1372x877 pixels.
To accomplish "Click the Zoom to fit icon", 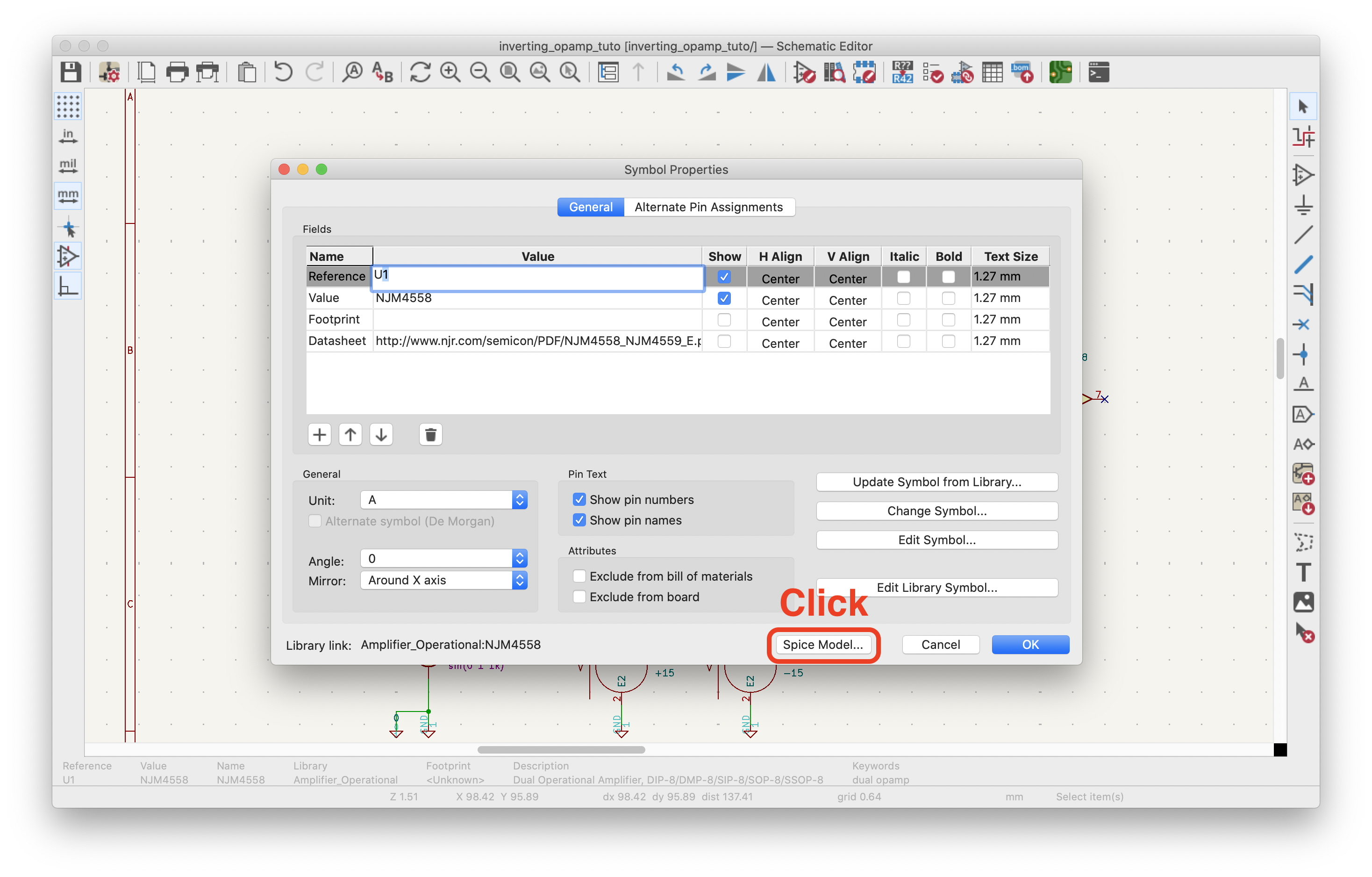I will tap(510, 73).
